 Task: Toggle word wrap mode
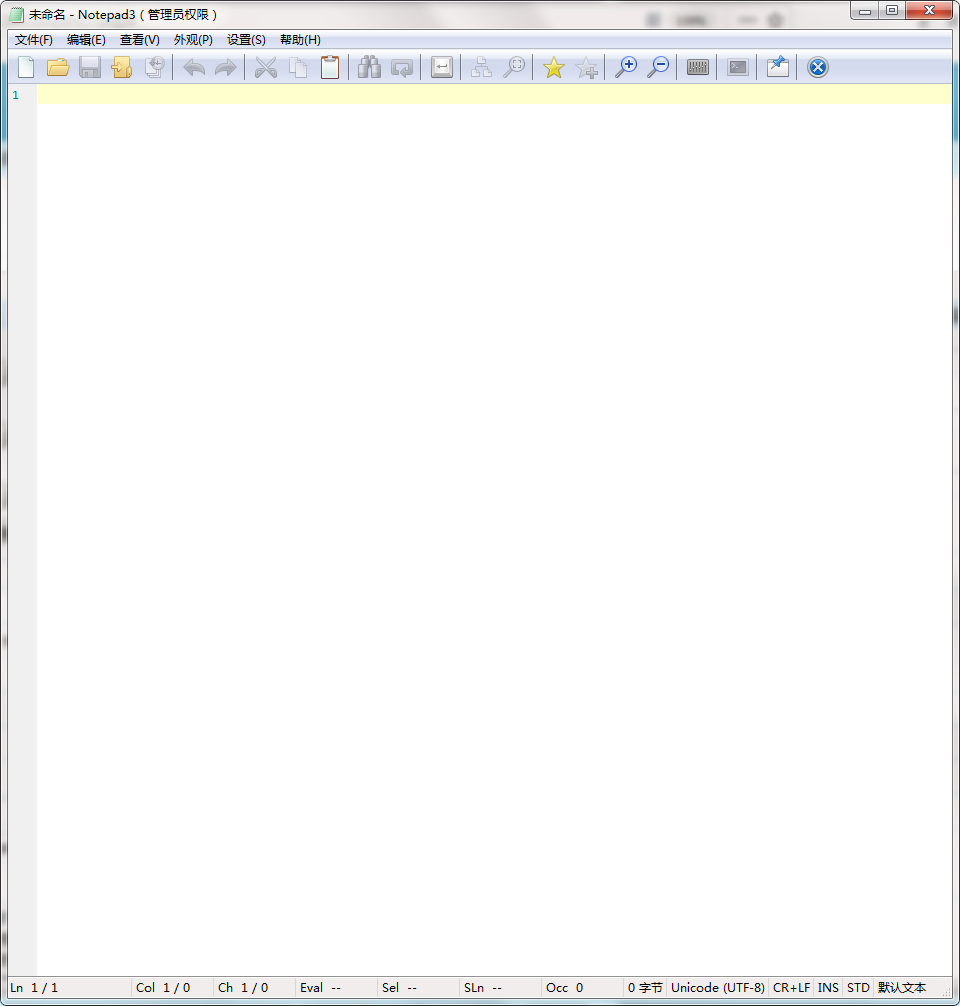tap(441, 67)
